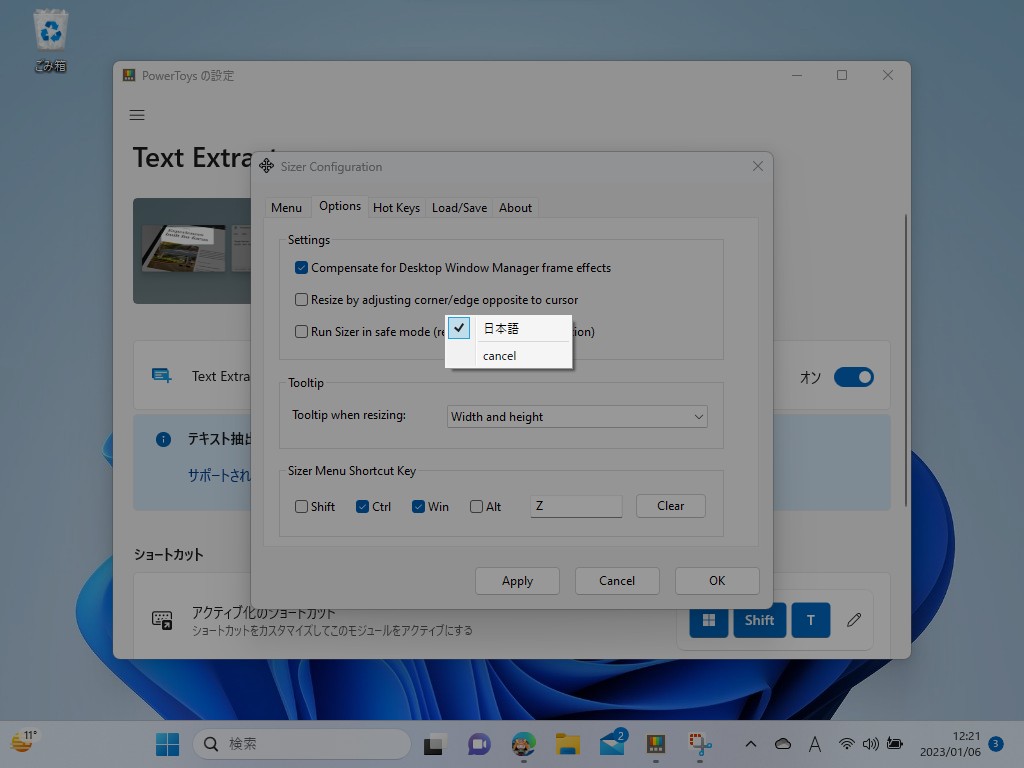This screenshot has width=1024, height=768.
Task: Edit activation shortcut with the pencil icon
Action: [x=854, y=620]
